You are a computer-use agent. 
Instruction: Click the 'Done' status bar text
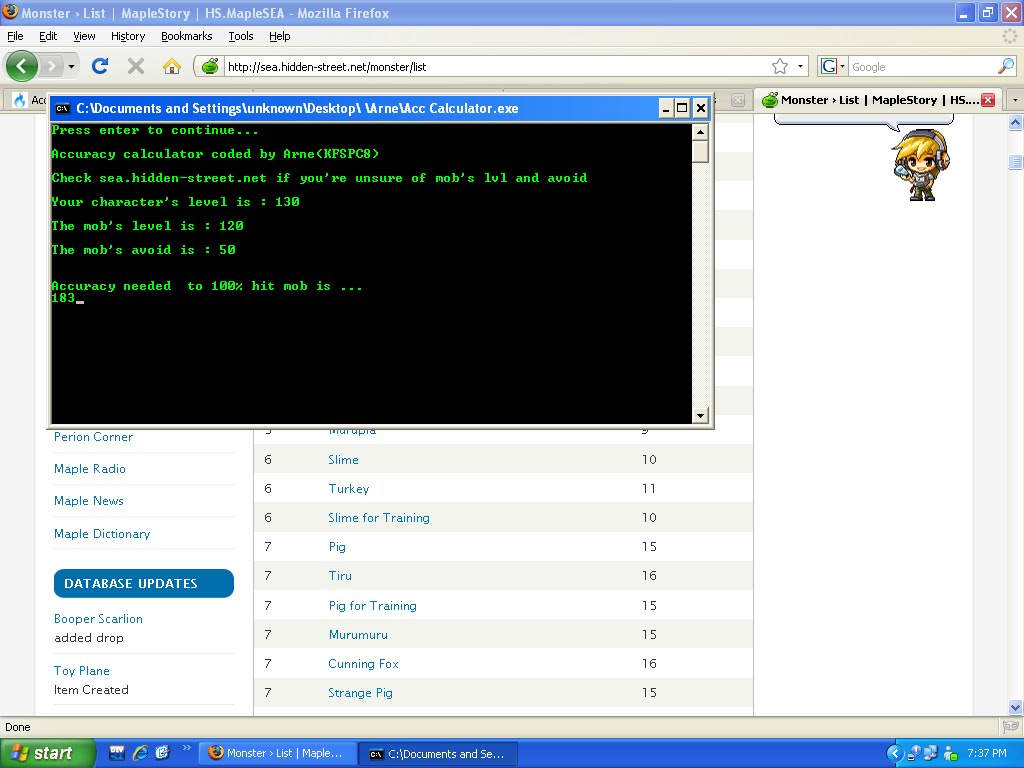[18, 728]
